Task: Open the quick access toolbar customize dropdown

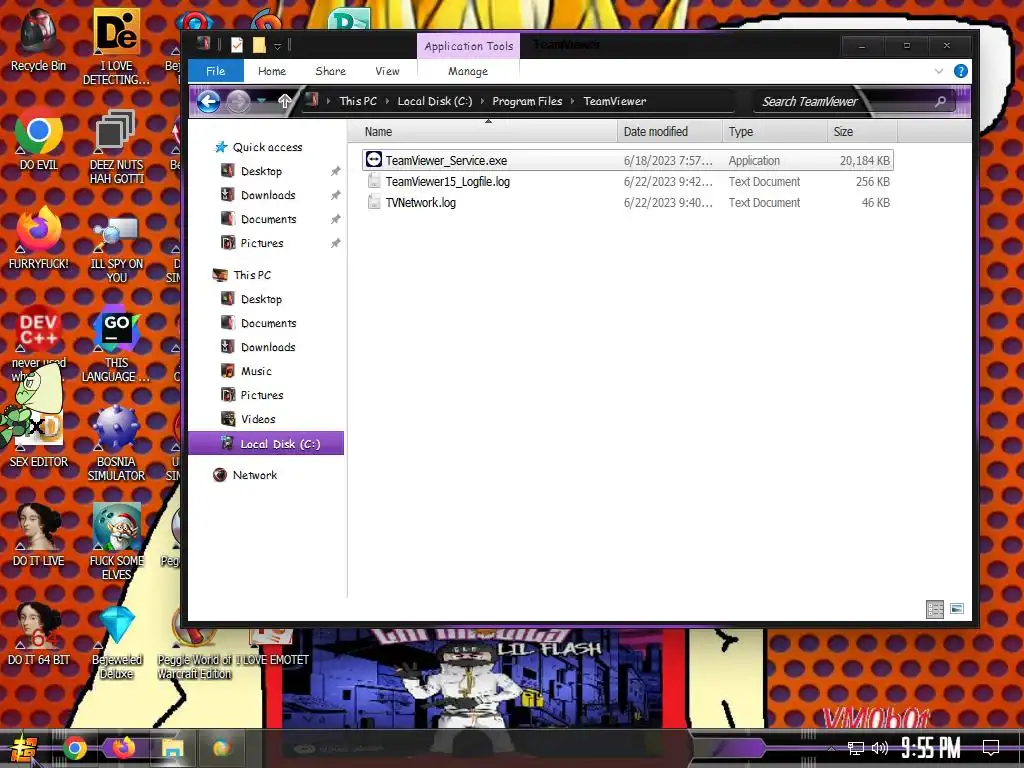Action: (278, 46)
